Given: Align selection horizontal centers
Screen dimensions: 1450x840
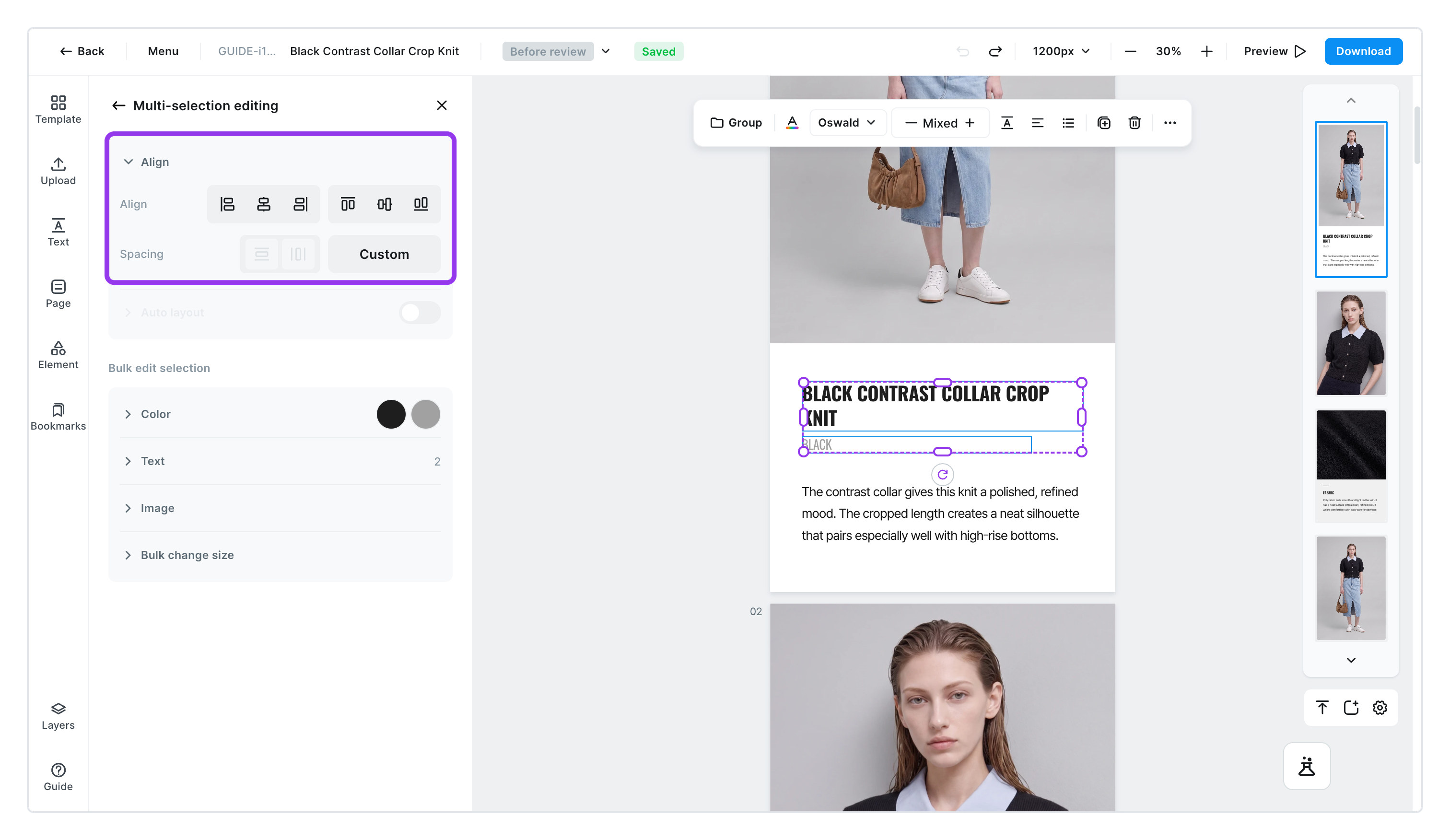Looking at the screenshot, I should click(x=264, y=204).
